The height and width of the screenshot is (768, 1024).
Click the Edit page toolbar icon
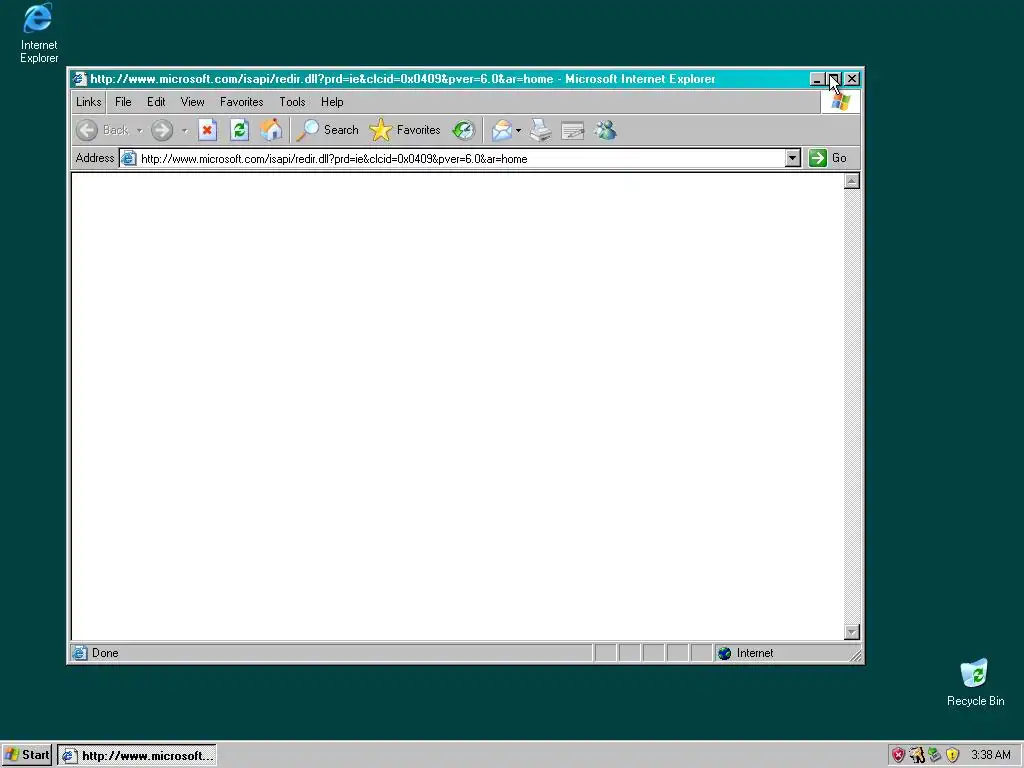click(572, 131)
